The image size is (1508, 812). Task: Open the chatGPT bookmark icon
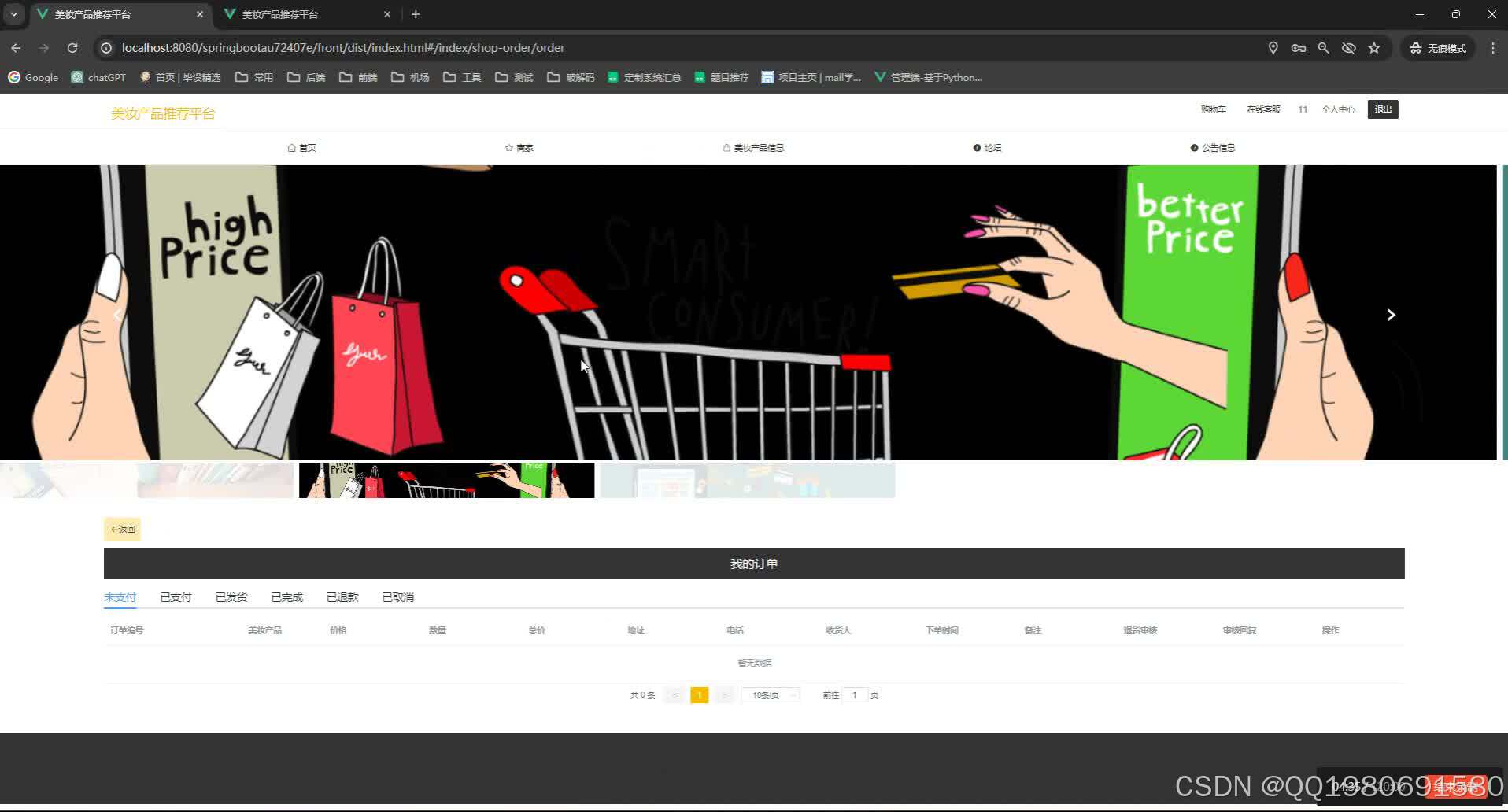point(78,77)
